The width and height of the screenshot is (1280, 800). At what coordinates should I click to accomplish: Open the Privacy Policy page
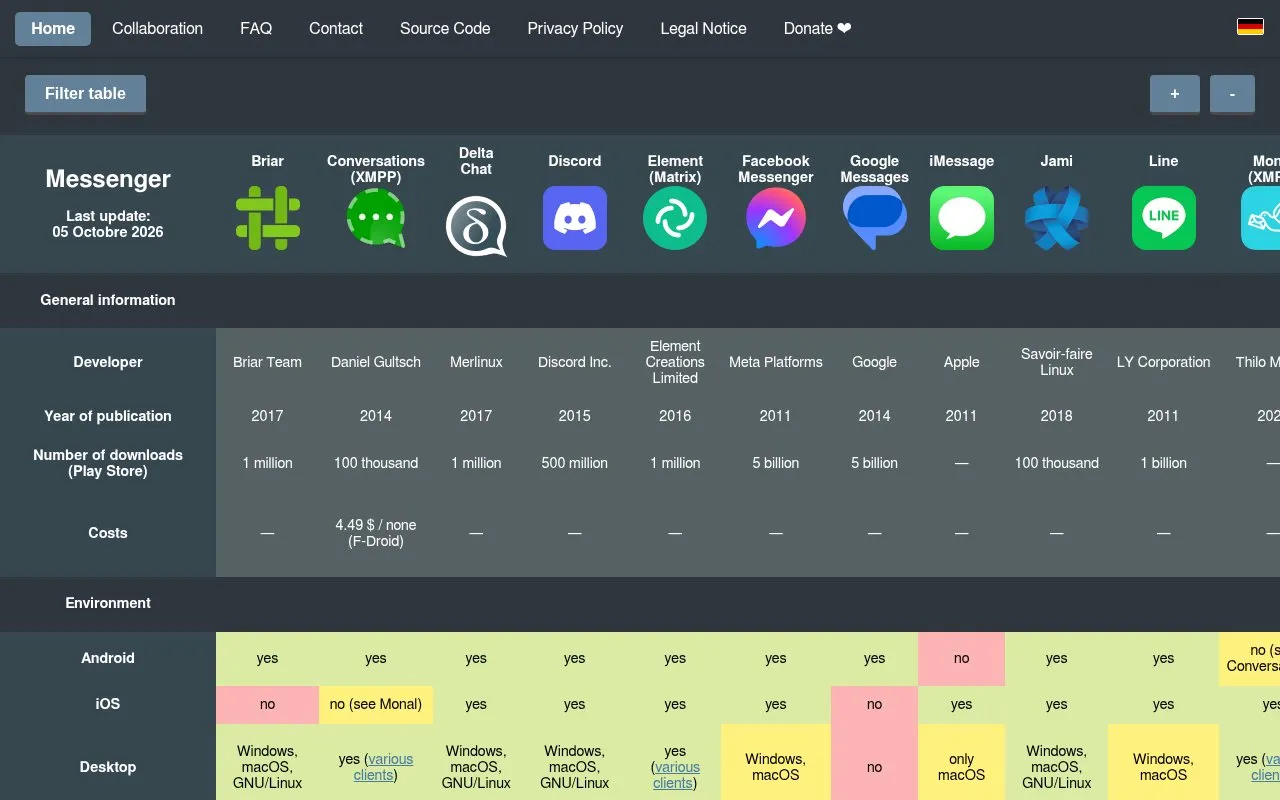coord(575,29)
